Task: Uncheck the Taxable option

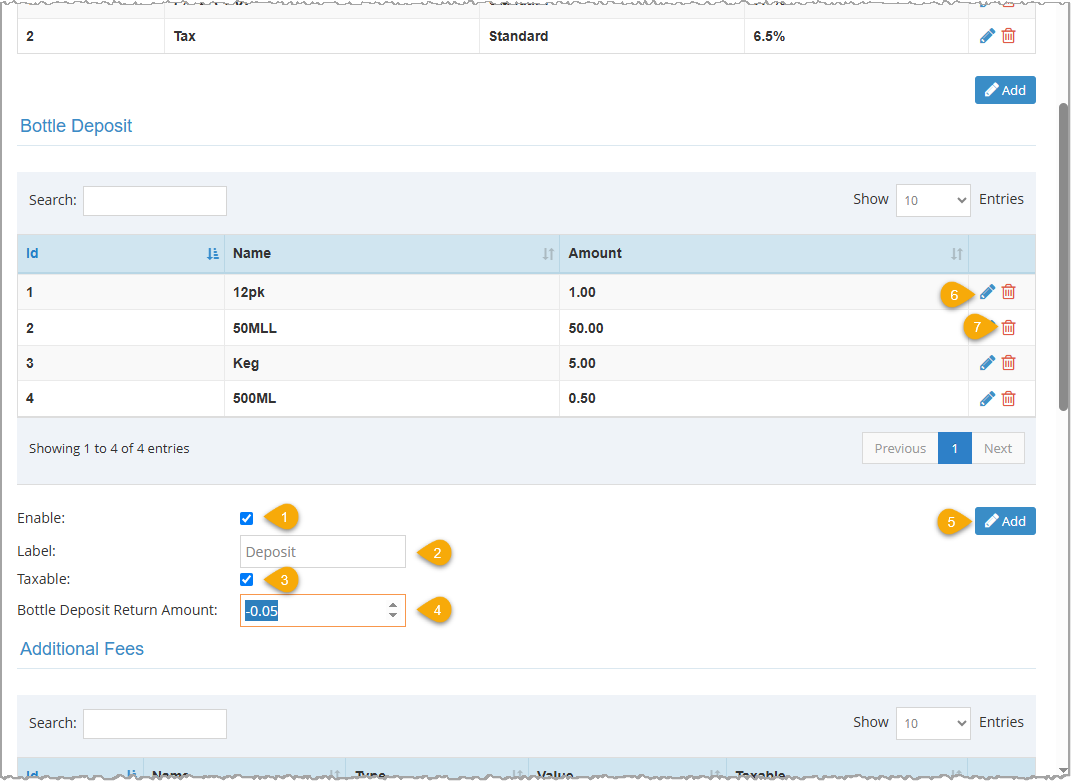Action: (x=246, y=579)
